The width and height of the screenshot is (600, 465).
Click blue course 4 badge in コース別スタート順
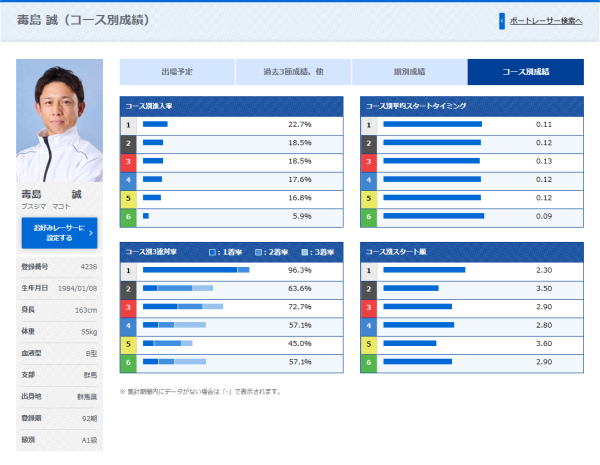tap(369, 326)
